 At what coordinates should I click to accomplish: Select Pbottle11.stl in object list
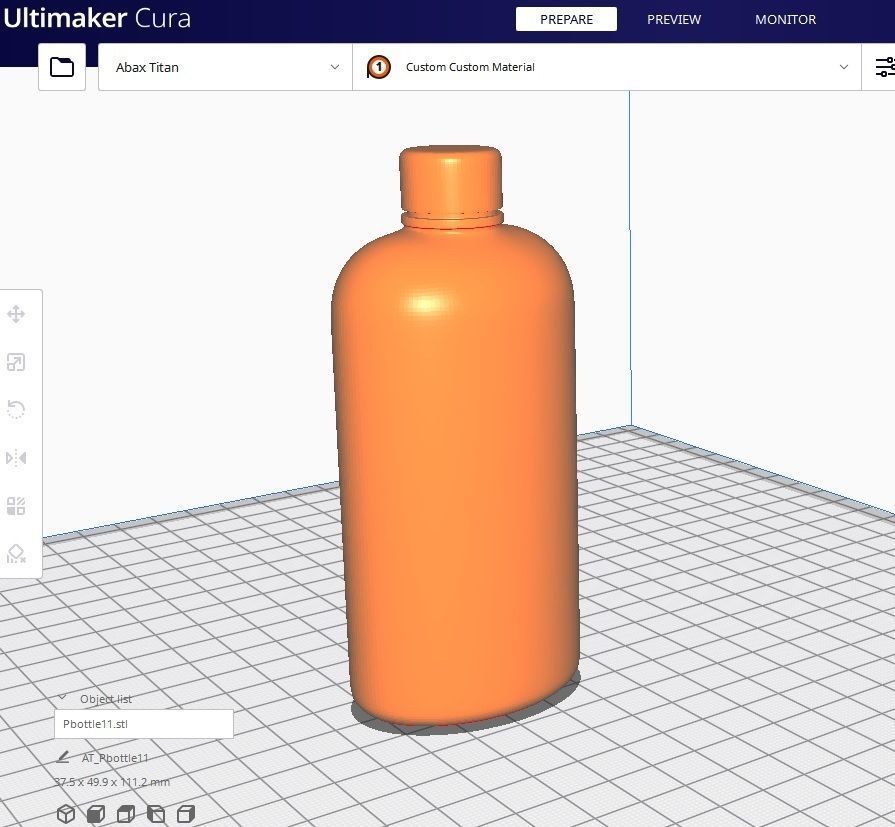[x=144, y=724]
